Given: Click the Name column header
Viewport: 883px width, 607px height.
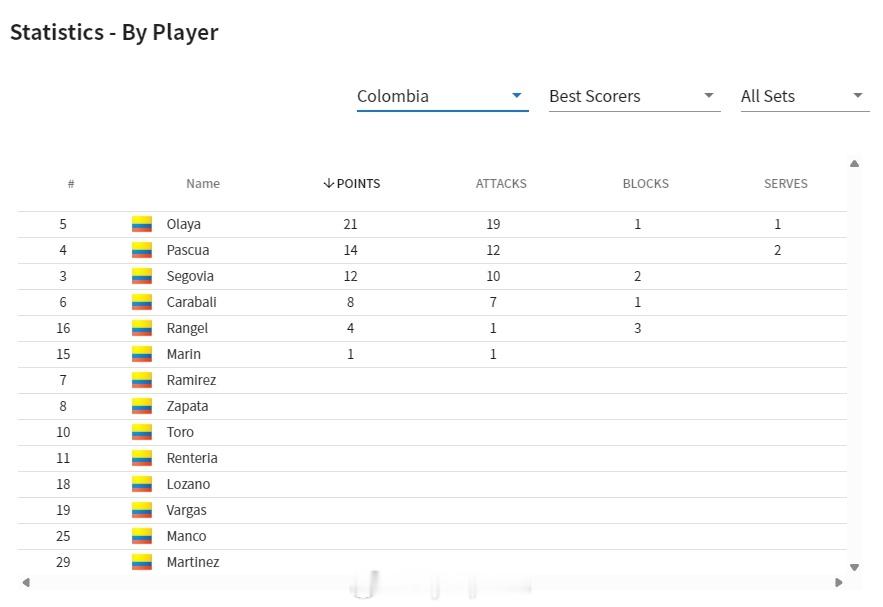Looking at the screenshot, I should [x=203, y=184].
